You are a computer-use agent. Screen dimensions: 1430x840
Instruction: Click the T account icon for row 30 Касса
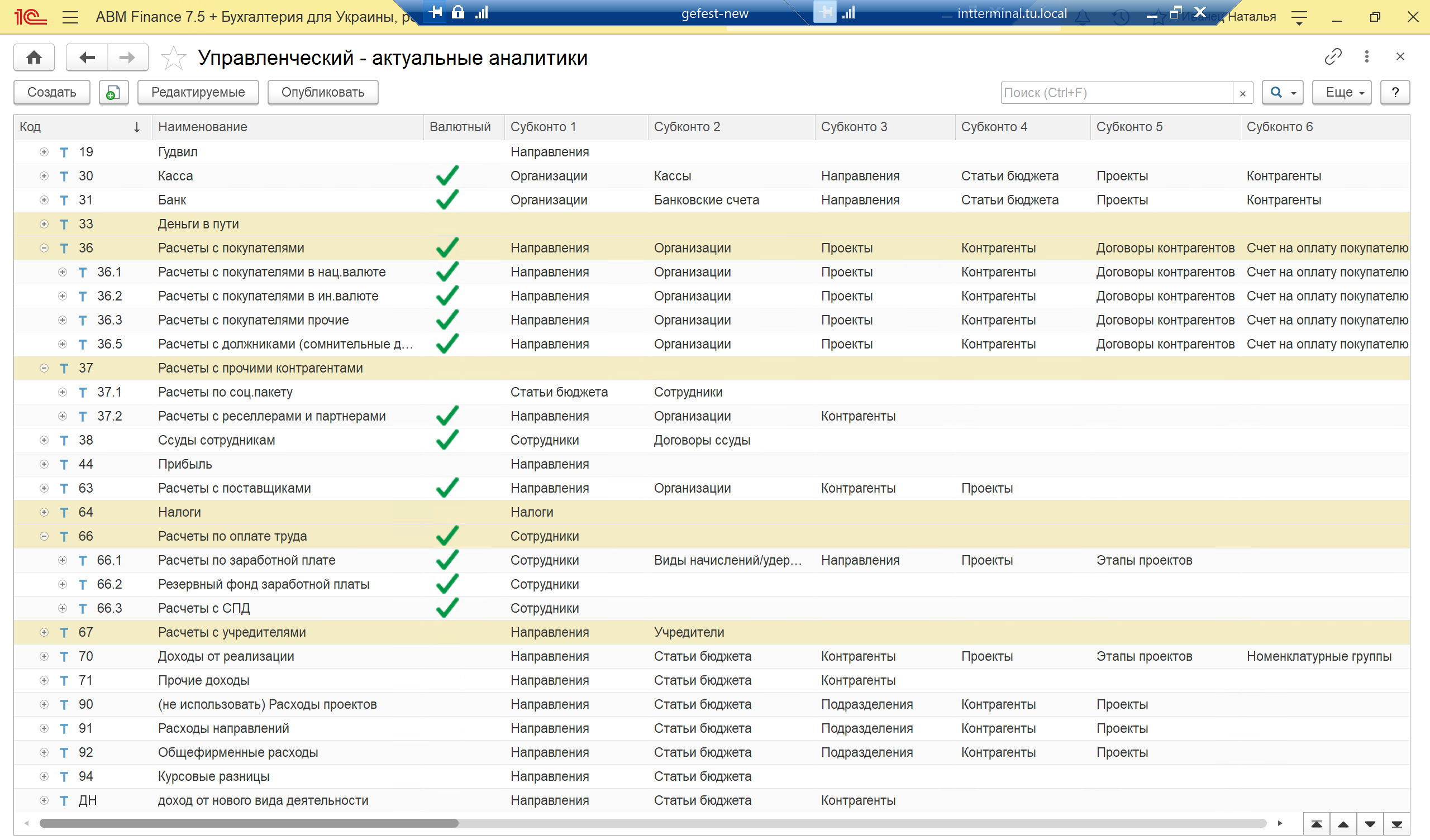click(64, 176)
